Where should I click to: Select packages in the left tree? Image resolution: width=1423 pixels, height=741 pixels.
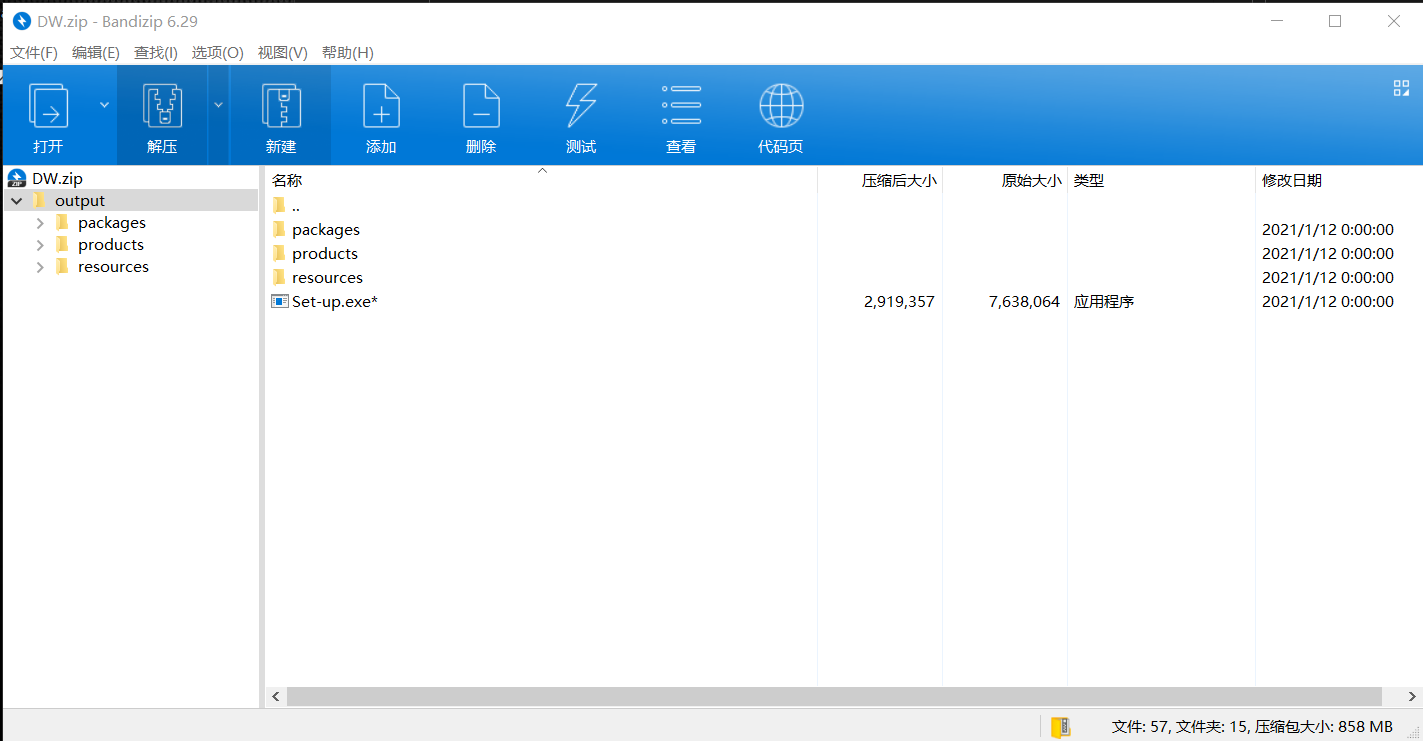coord(112,223)
